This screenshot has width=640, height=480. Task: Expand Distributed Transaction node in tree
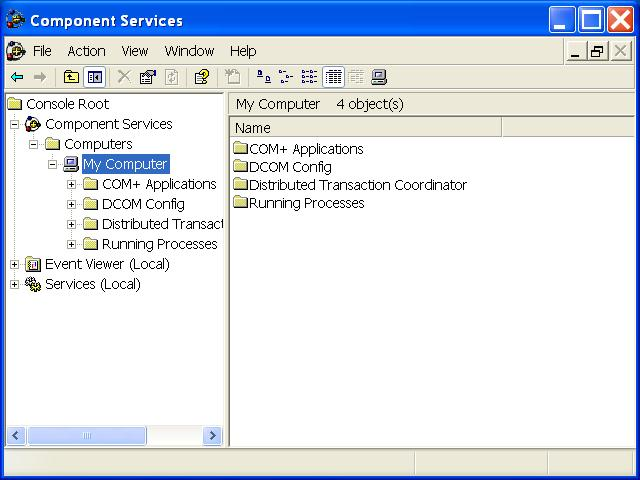tap(71, 224)
